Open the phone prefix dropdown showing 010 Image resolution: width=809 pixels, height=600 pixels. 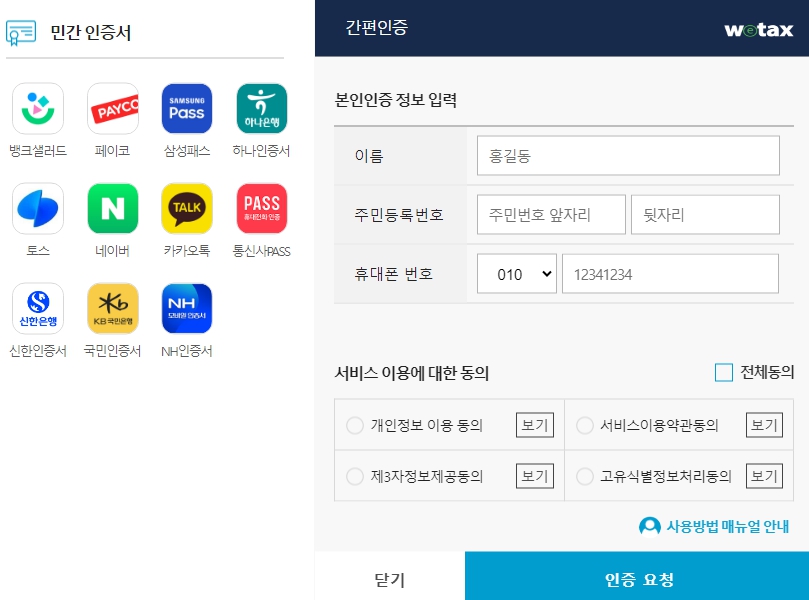point(516,273)
